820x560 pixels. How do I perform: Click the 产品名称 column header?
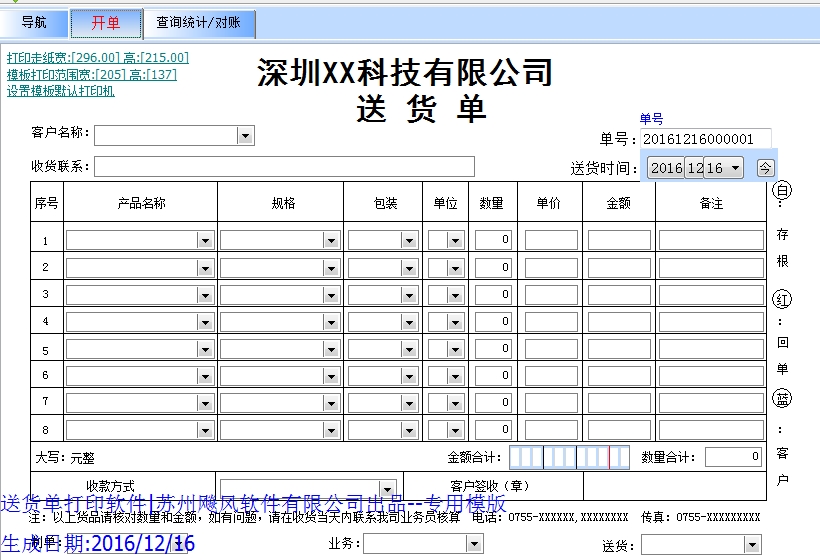(141, 203)
